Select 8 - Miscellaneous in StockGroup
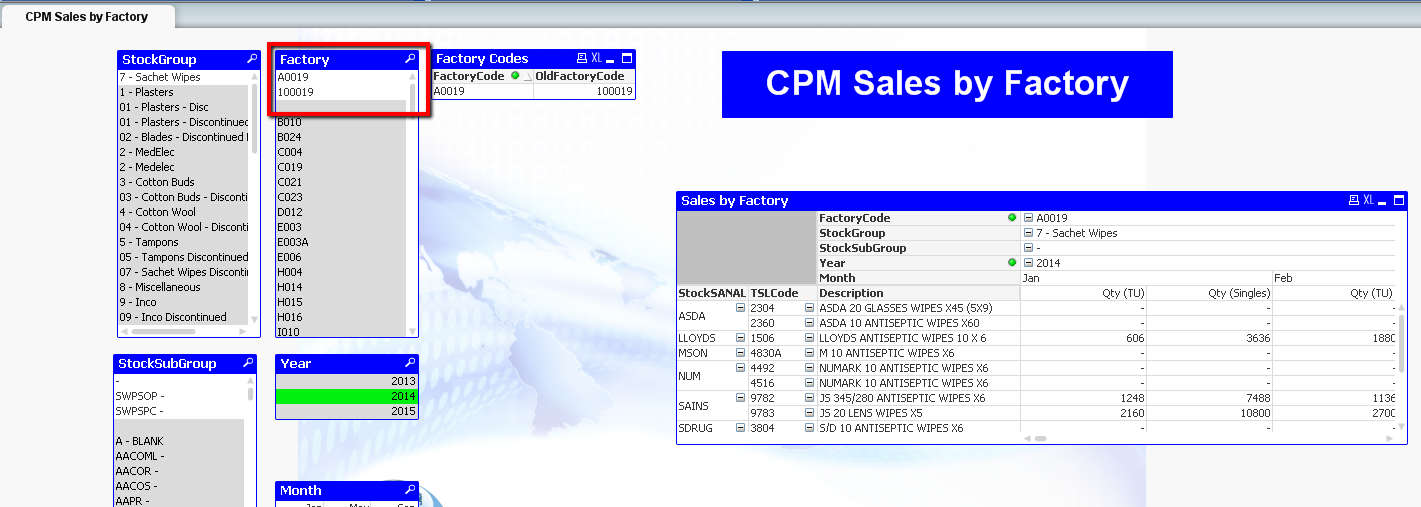The image size is (1421, 507). pos(183,287)
